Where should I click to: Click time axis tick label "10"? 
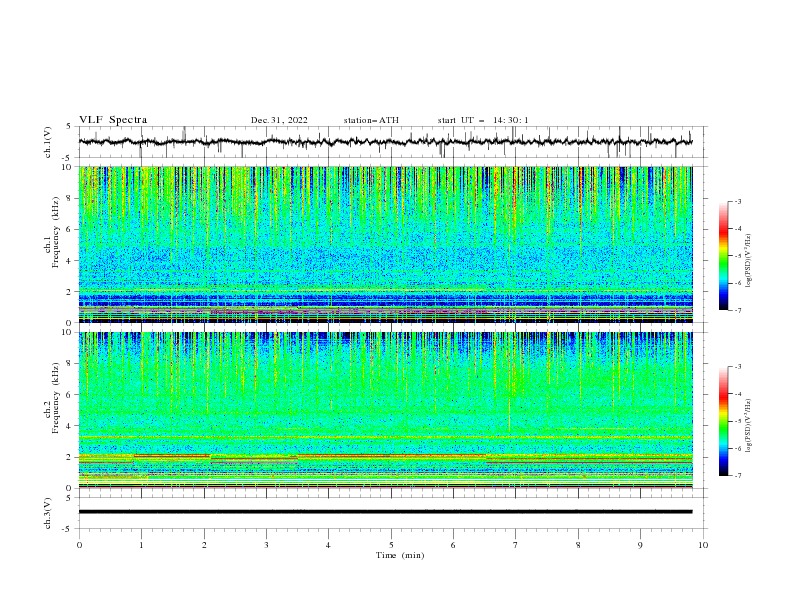(x=703, y=545)
